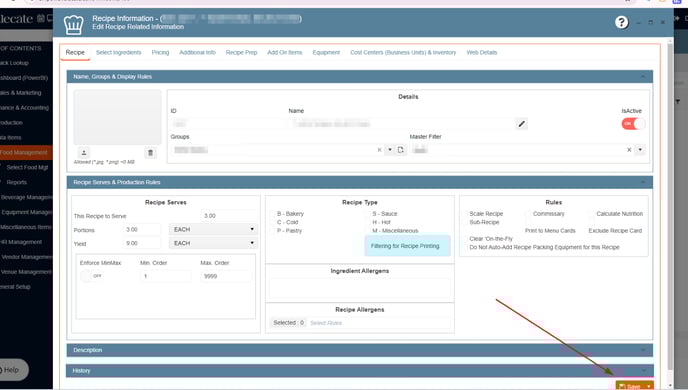
Task: Open the Portions unit EACH dropdown
Action: [213, 229]
